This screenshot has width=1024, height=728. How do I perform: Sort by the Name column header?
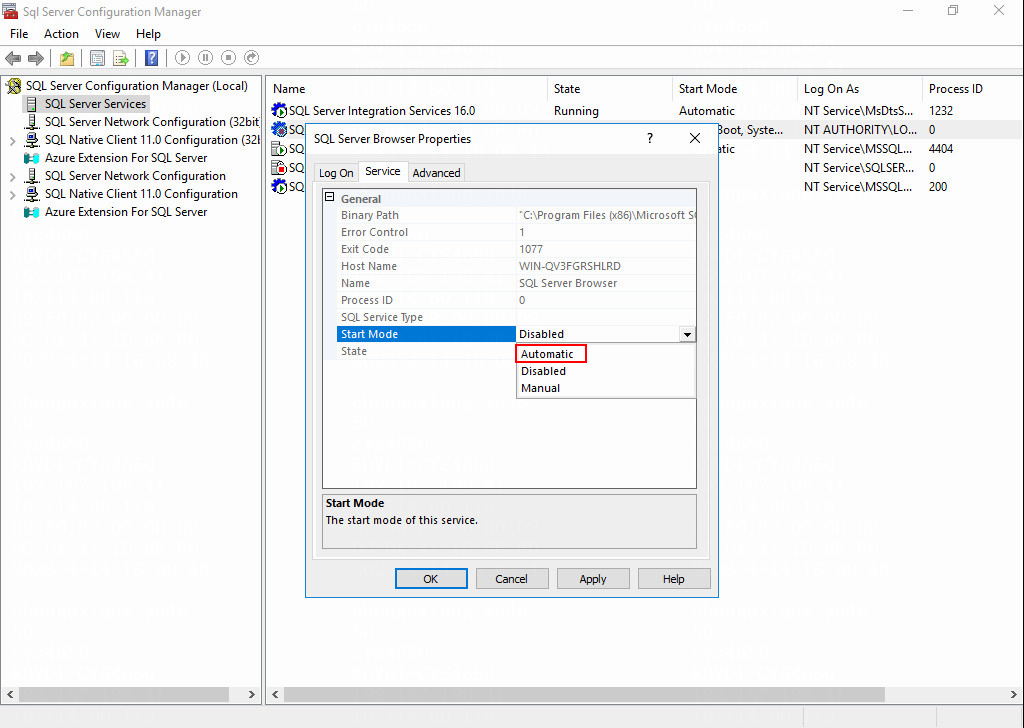[407, 89]
